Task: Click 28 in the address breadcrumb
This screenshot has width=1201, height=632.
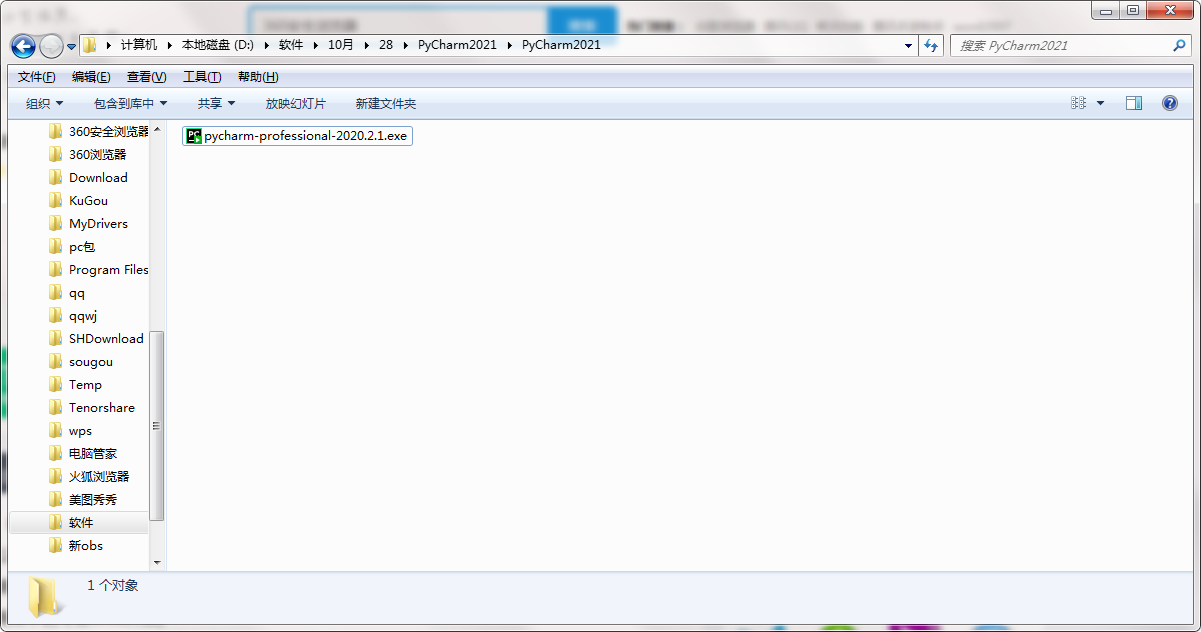Action: click(386, 45)
